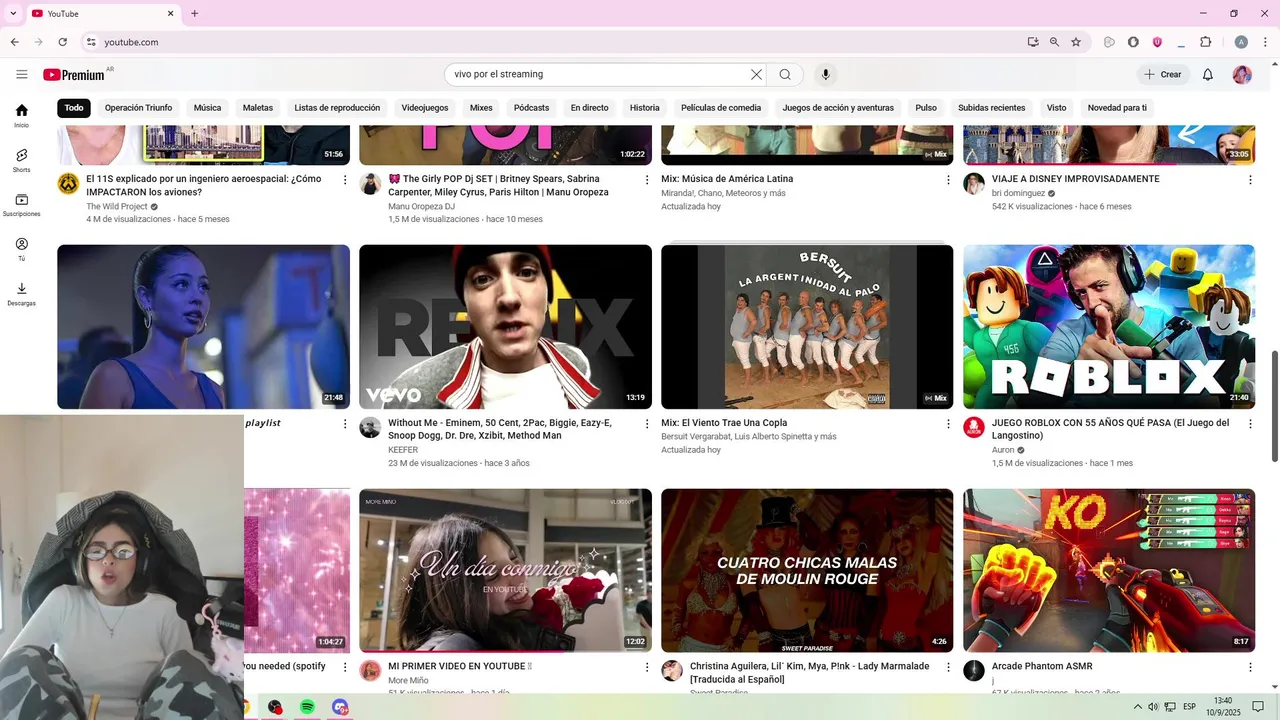Reload the page in Chrome
The image size is (1280, 720).
pos(62,42)
